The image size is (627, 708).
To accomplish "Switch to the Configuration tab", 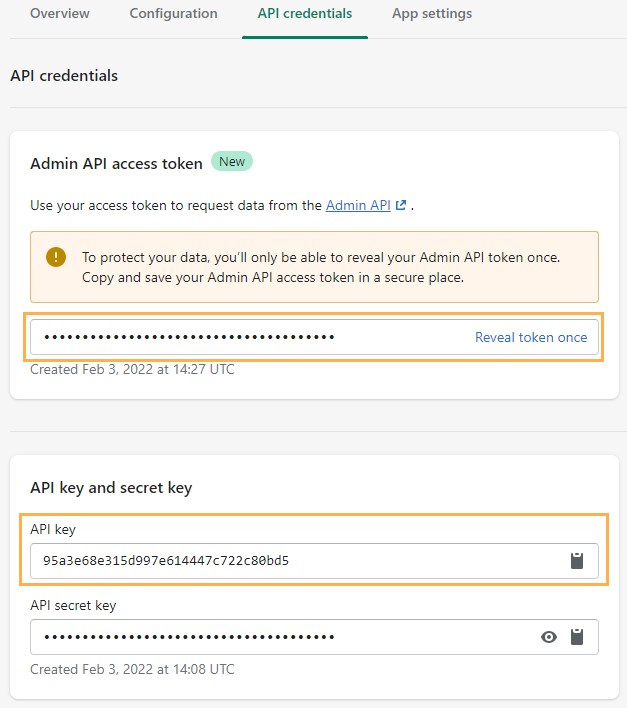I will tap(173, 14).
